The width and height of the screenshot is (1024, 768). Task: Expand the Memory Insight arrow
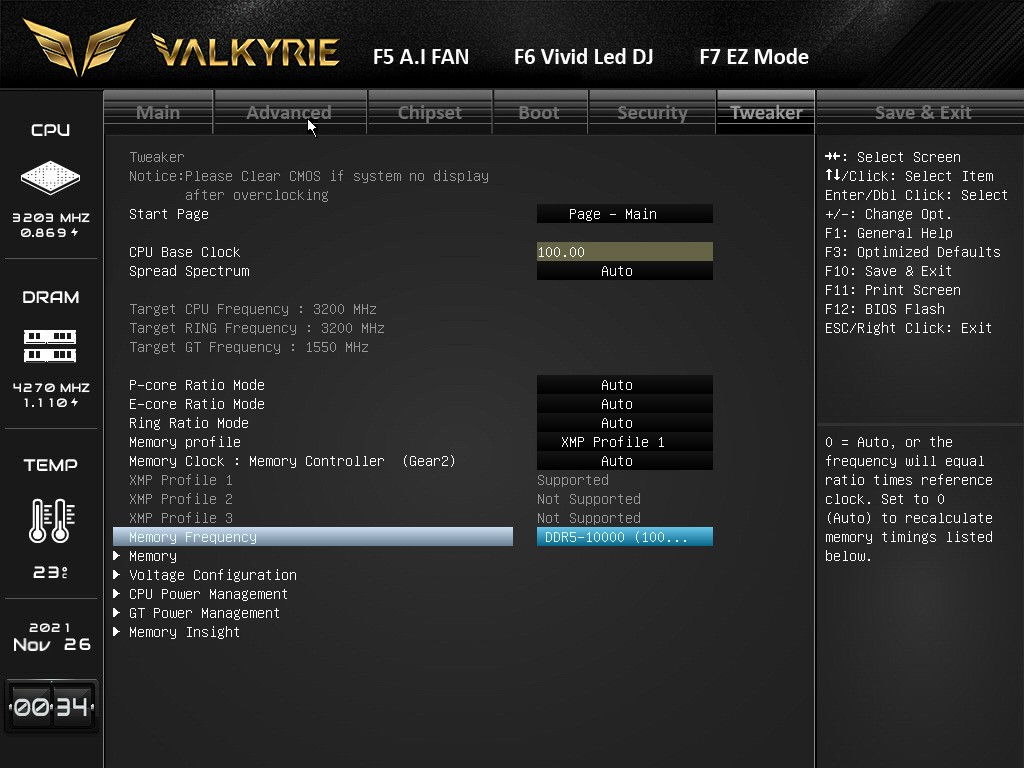[116, 632]
